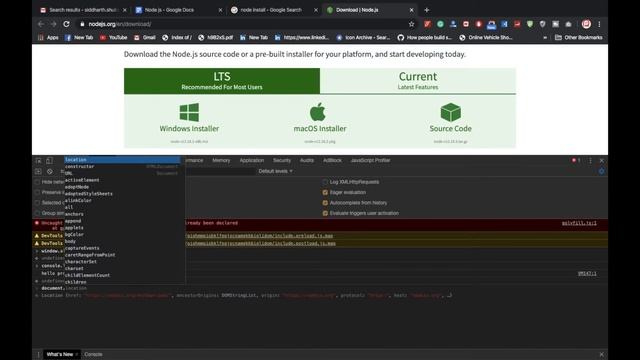
Task: Open the include.postload.js.map warning link
Action: (x=261, y=243)
